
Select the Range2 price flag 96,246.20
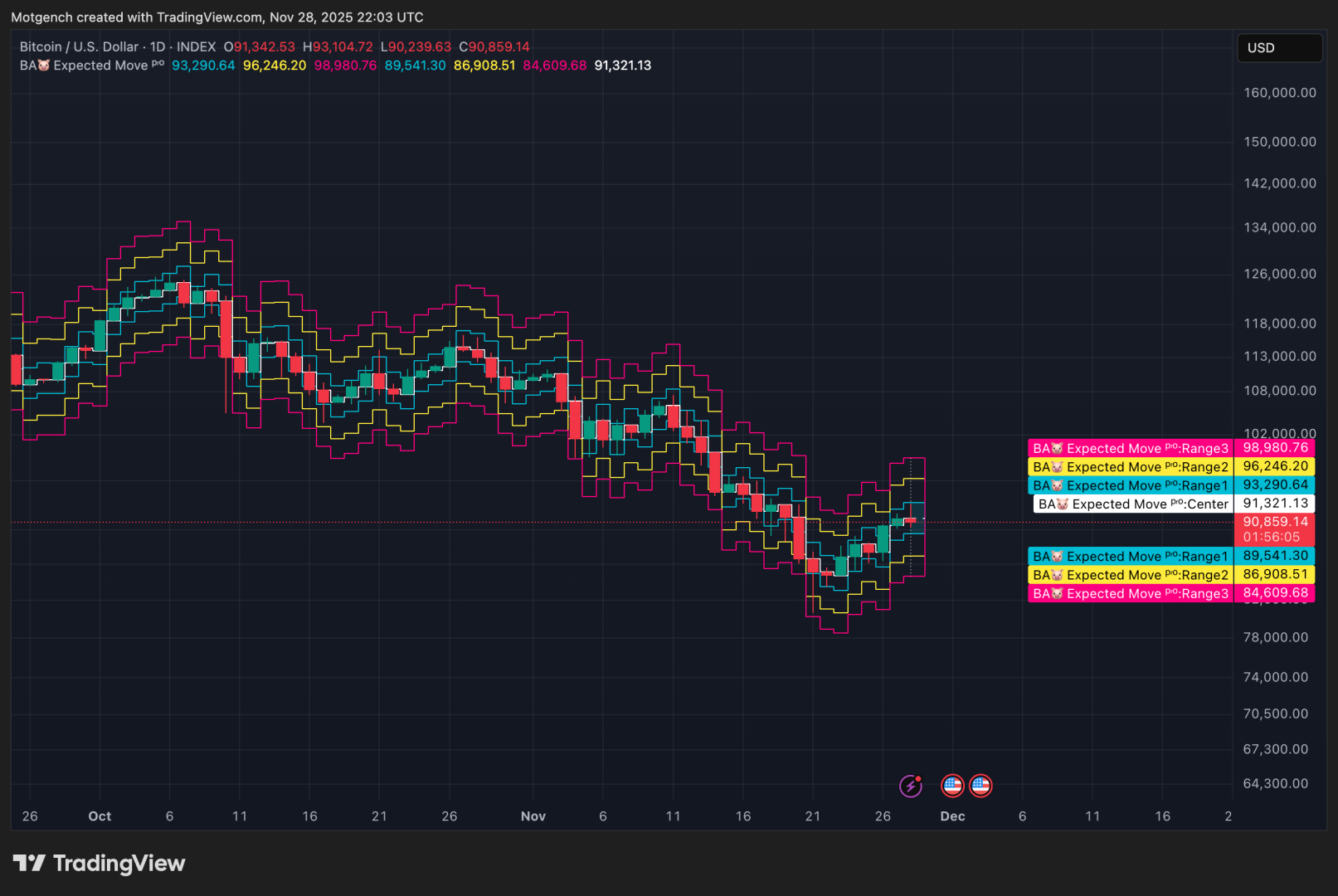pos(1277,466)
